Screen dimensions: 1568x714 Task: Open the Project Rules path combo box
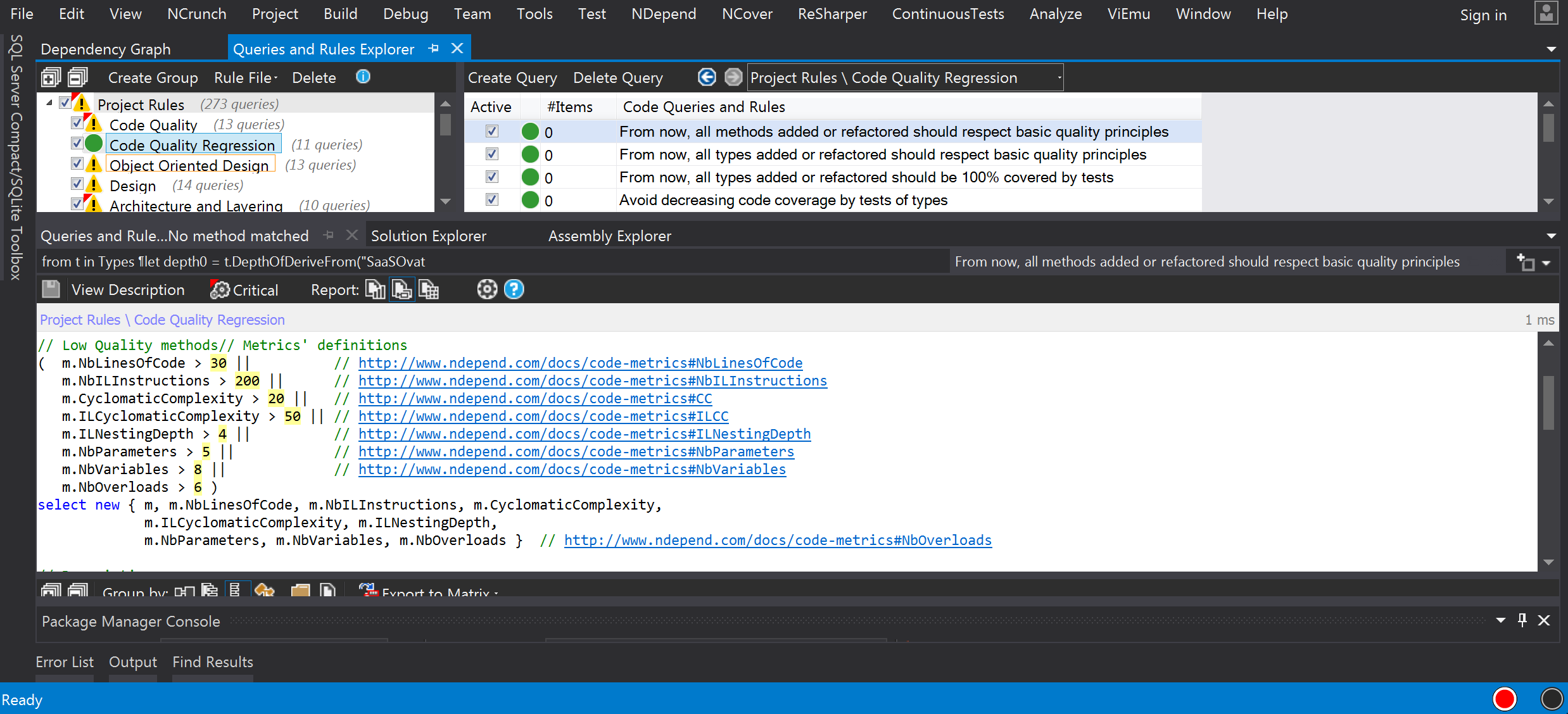pyautogui.click(x=905, y=77)
